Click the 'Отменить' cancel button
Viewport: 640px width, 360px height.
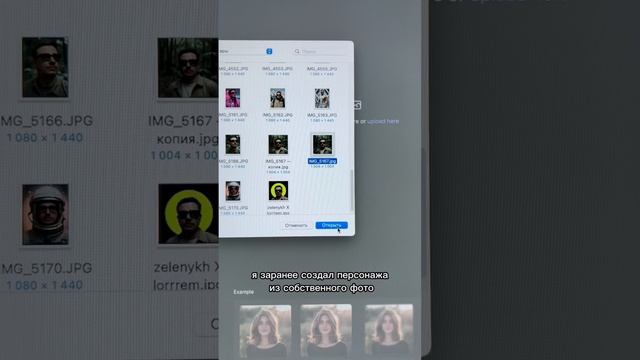(x=296, y=225)
